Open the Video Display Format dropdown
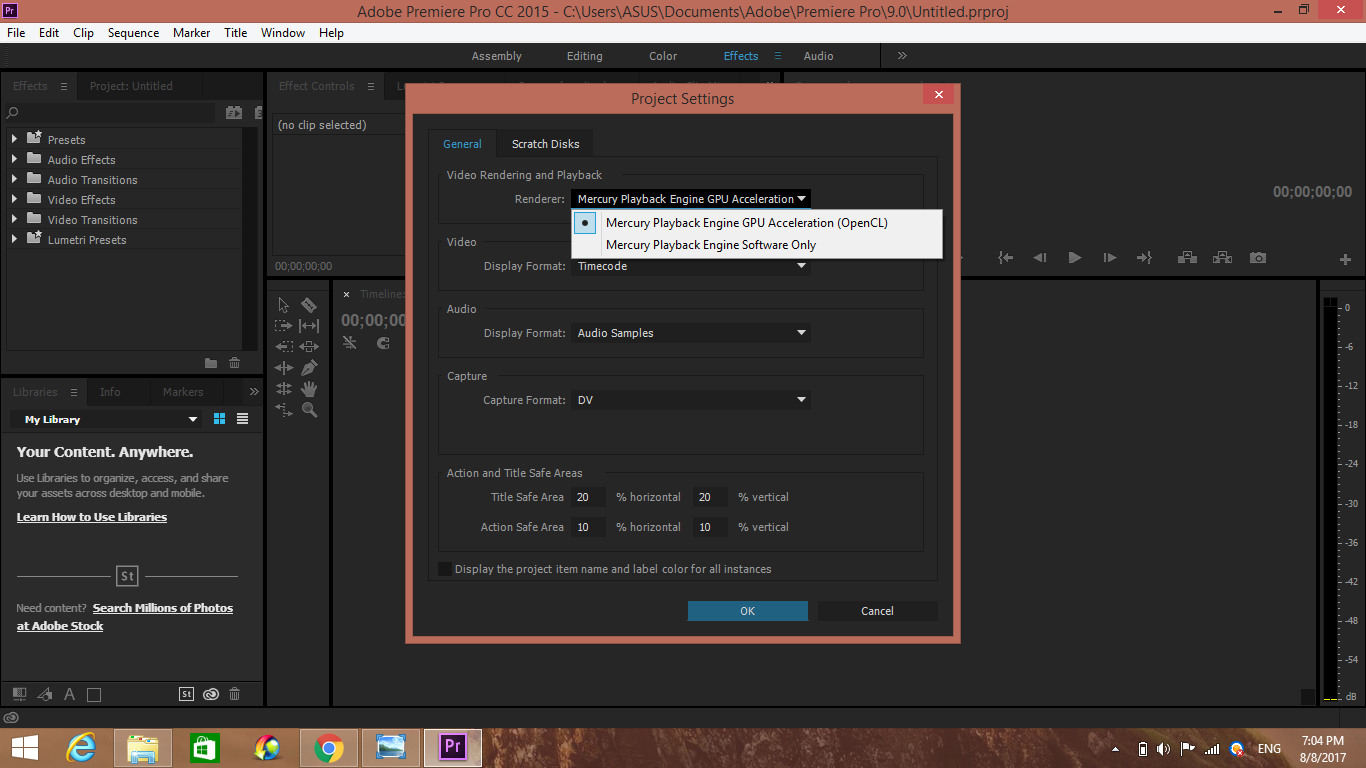Screen dimensions: 1366x768 pos(690,266)
